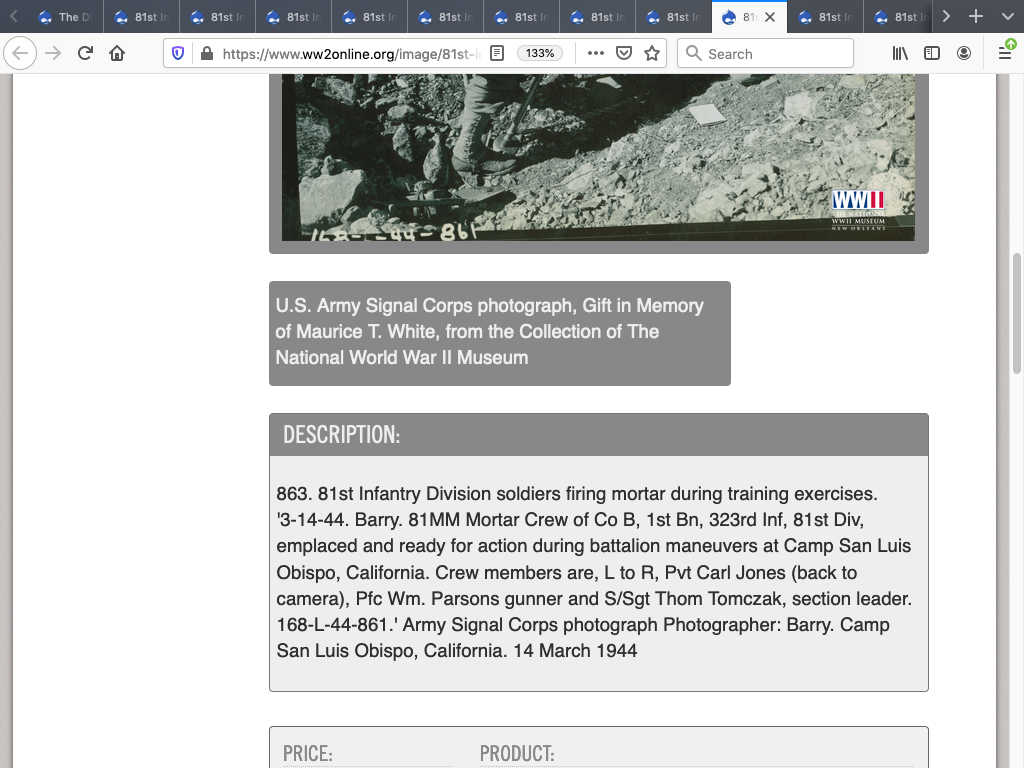The image size is (1024, 768).
Task: Click the browser Back button
Action: [x=22, y=54]
